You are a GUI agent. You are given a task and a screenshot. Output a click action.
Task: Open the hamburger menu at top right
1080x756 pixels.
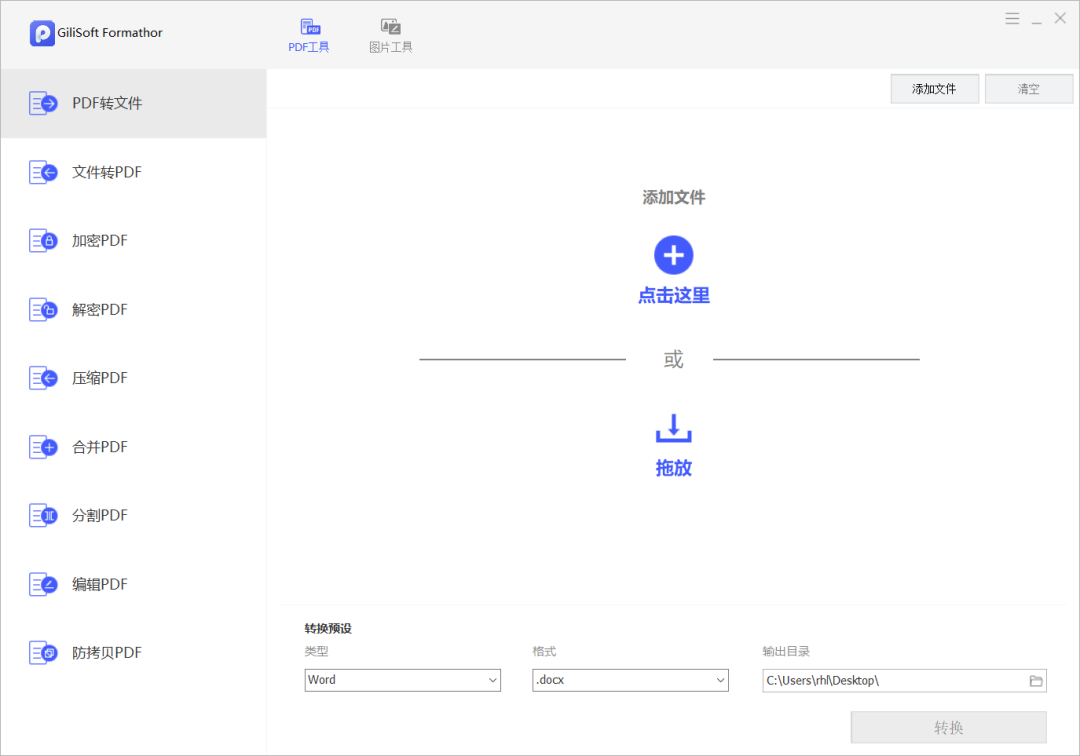(1012, 17)
